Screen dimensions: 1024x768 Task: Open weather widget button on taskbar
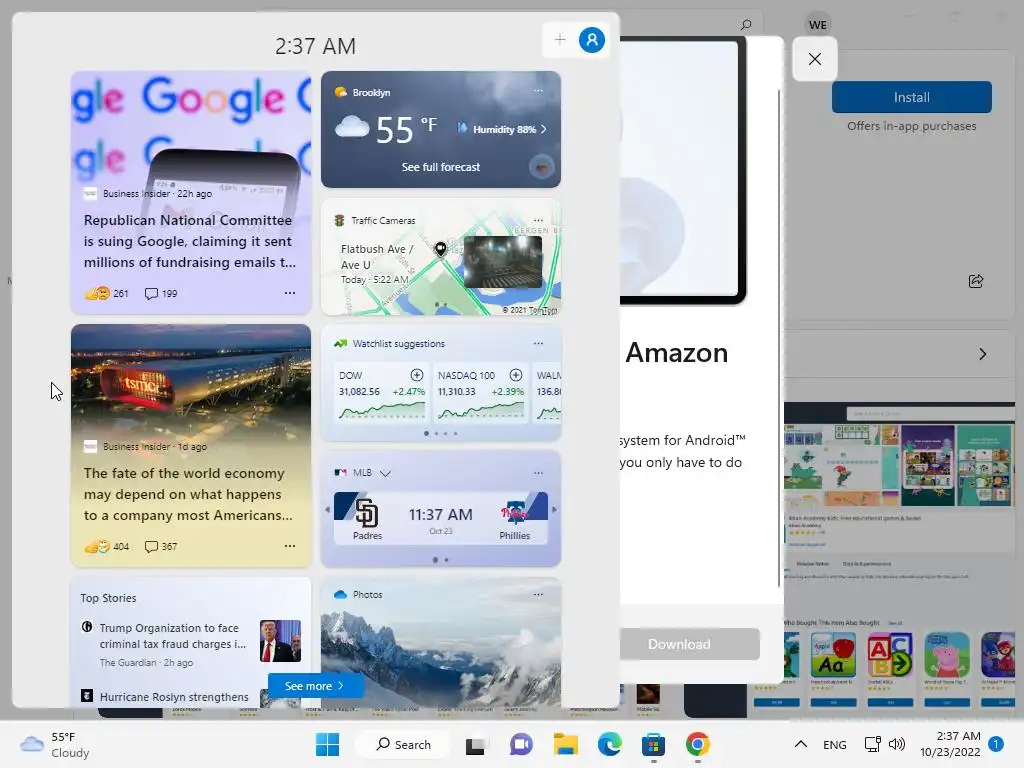(x=55, y=744)
